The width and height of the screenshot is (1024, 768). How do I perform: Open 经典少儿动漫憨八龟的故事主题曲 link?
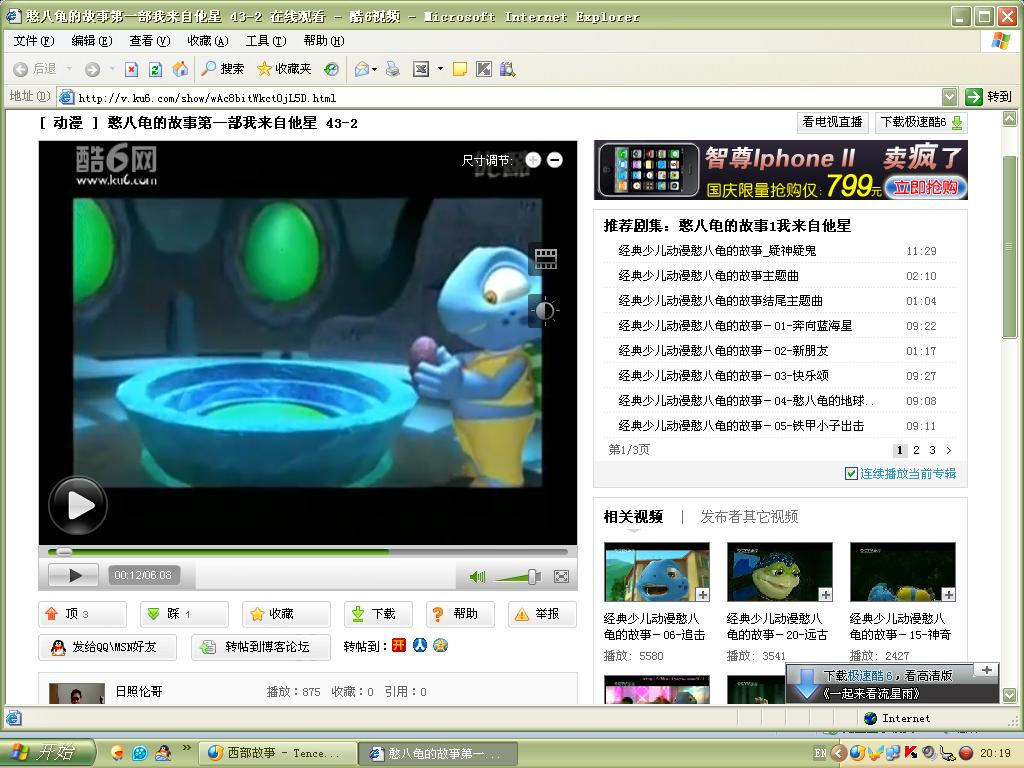coord(708,276)
